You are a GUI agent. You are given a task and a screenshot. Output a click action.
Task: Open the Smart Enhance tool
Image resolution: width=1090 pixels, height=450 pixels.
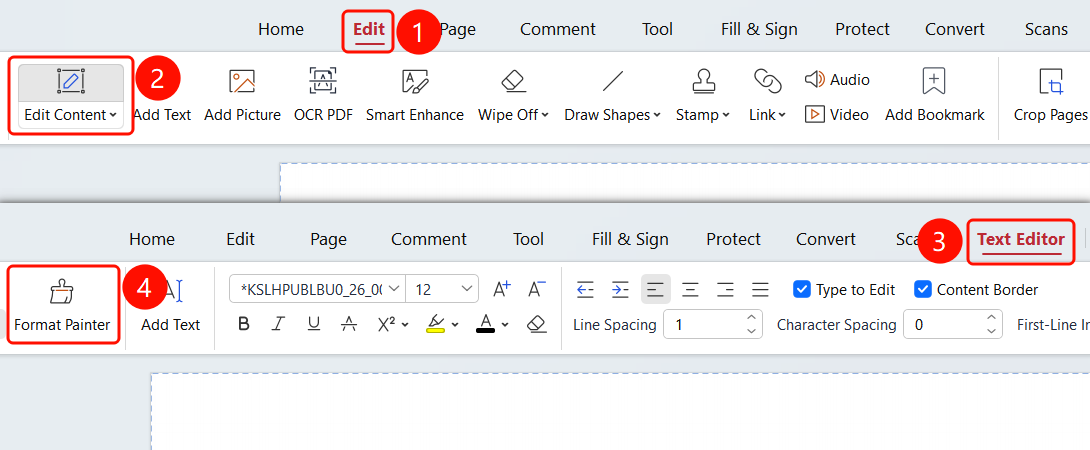[415, 96]
